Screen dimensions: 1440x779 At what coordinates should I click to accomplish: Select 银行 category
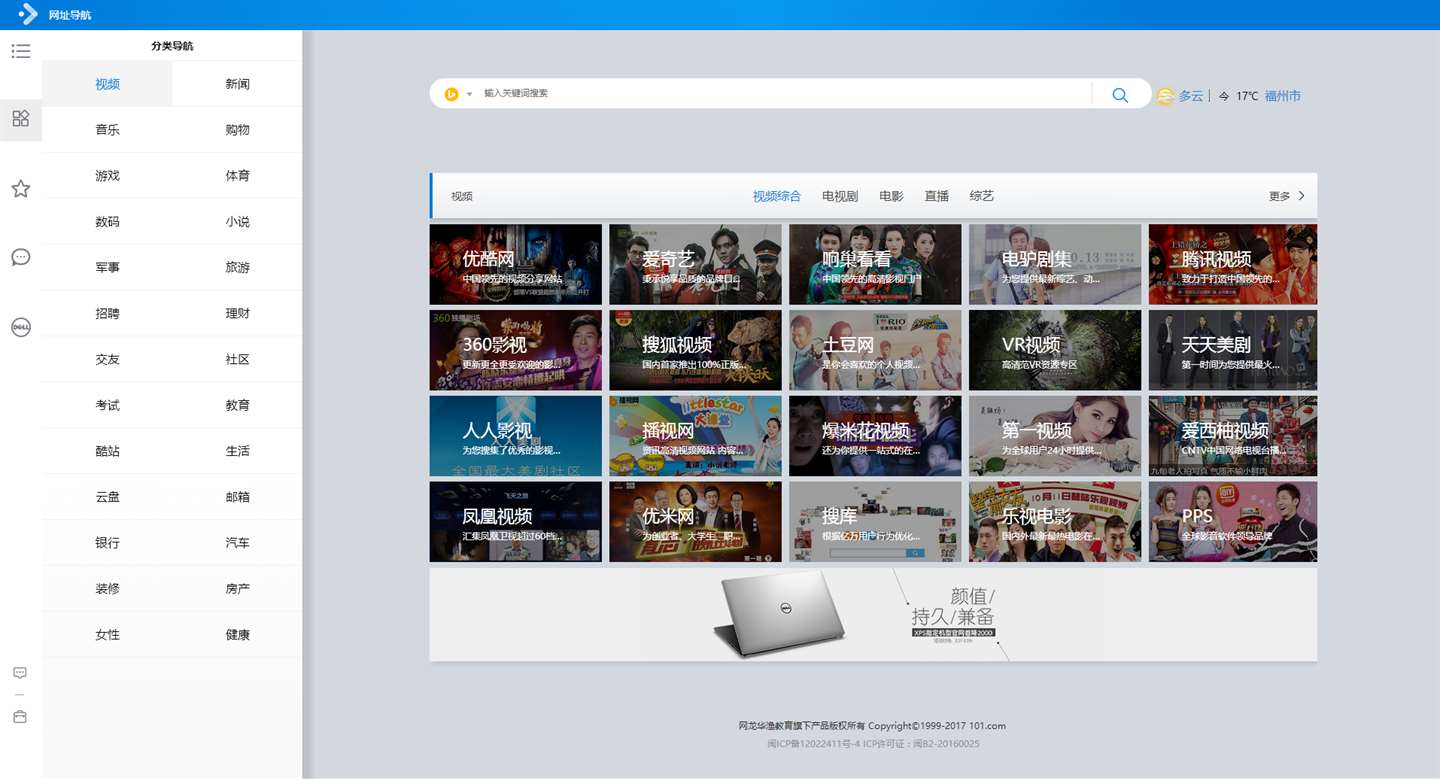[107, 543]
